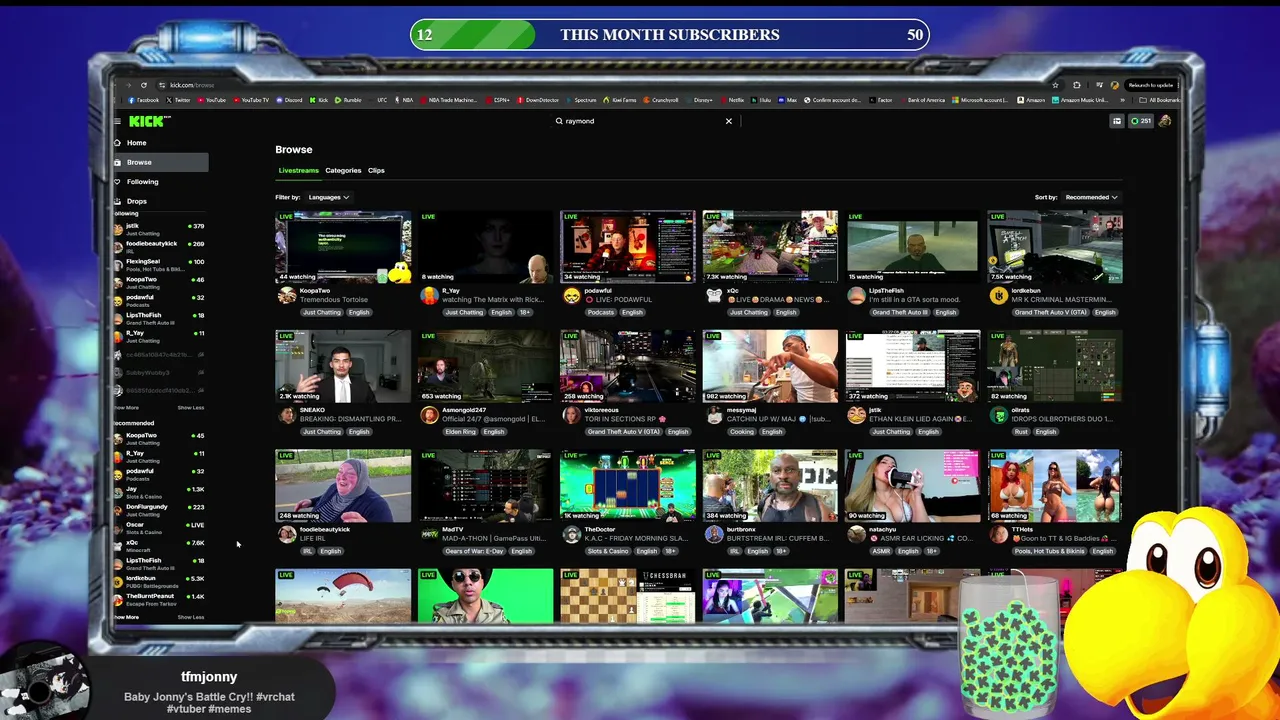
Task: Open DonFlurgundy in the Recommended list
Action: coord(160,510)
